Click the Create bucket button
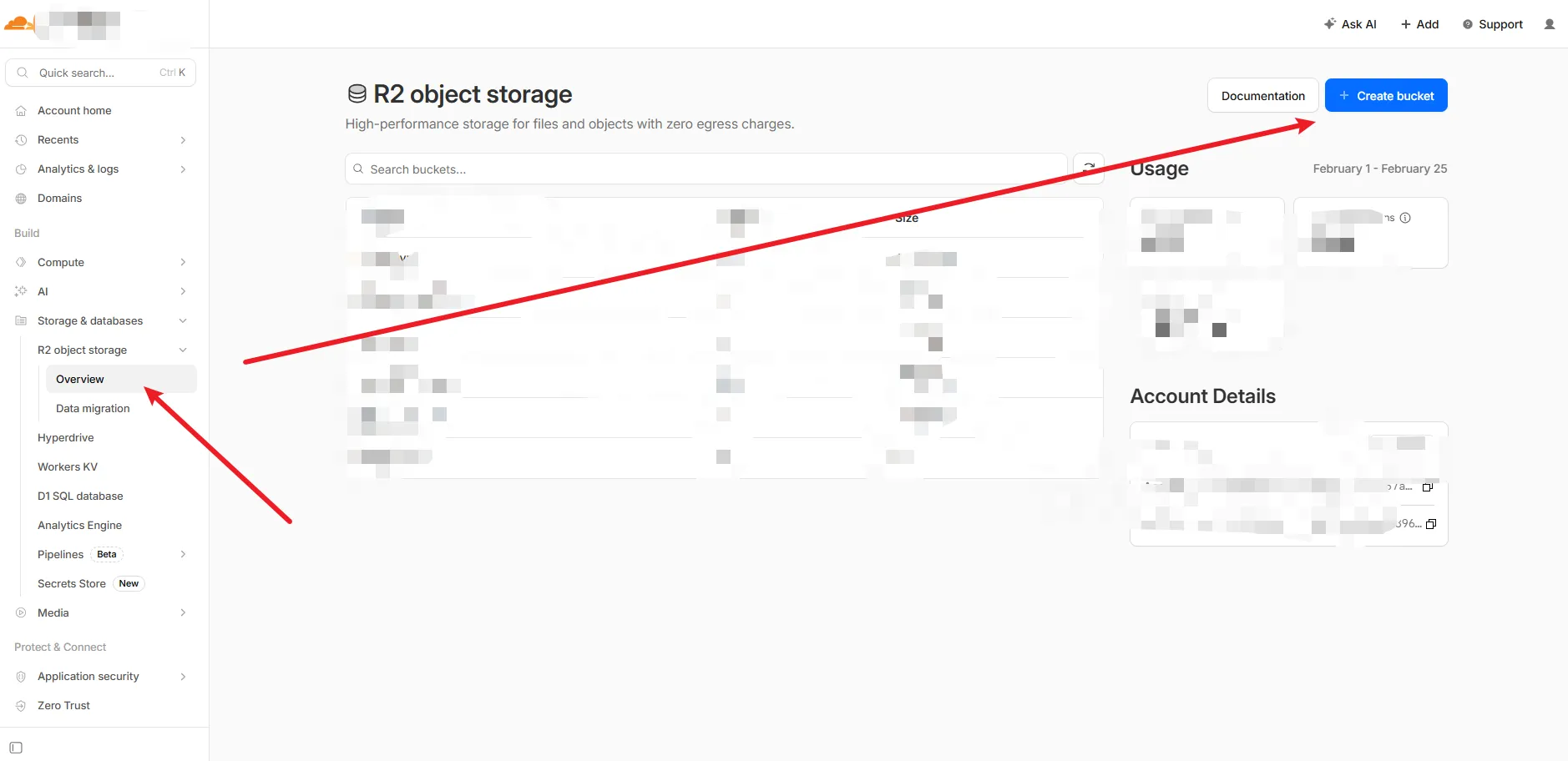1568x761 pixels. click(x=1386, y=96)
